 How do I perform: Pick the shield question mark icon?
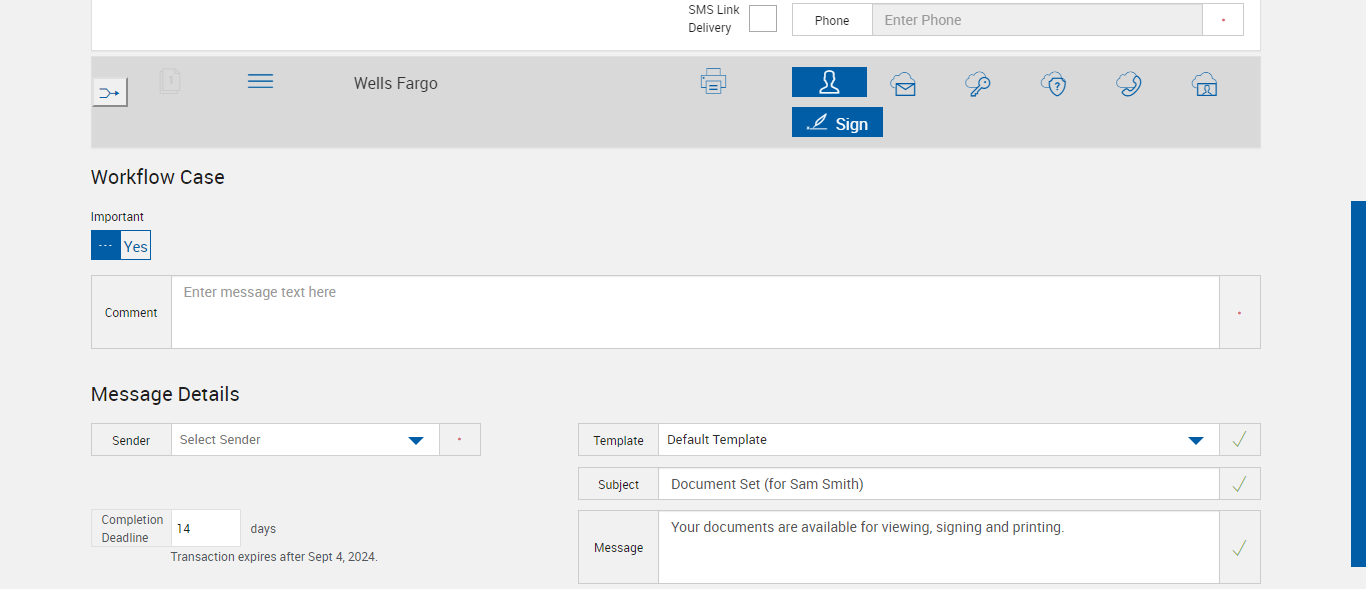1053,84
